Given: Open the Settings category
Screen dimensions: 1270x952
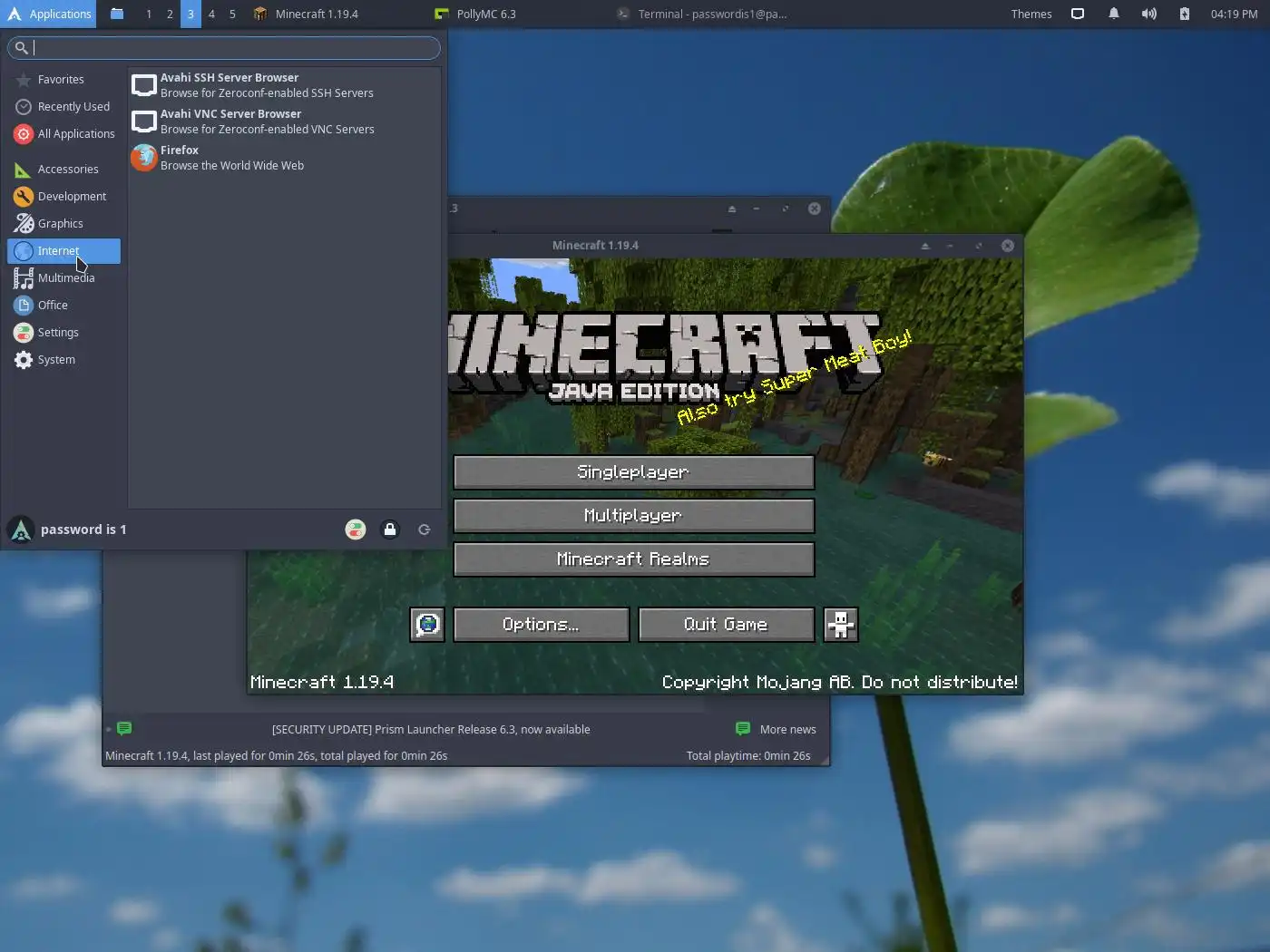Looking at the screenshot, I should (x=63, y=333).
